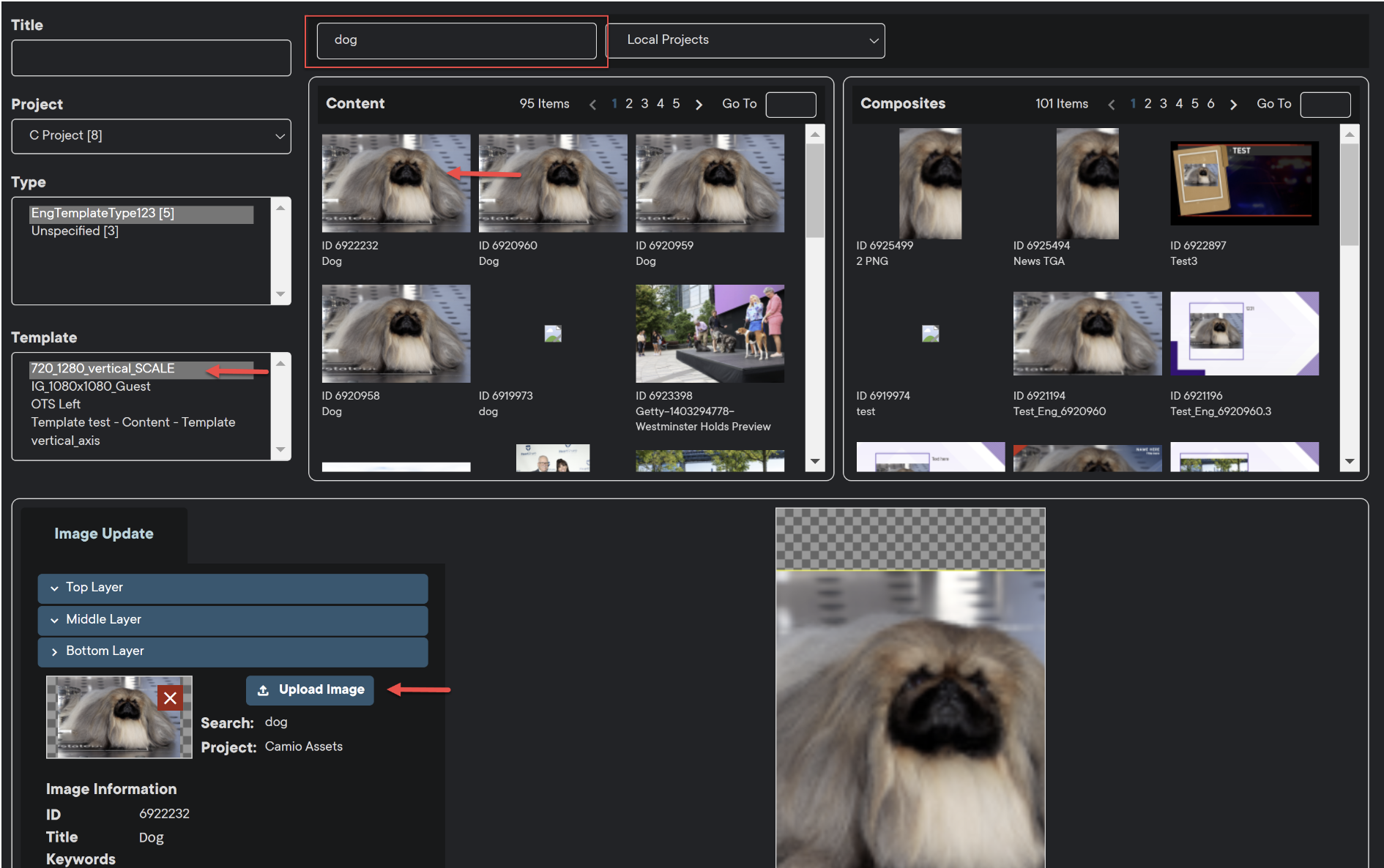Image resolution: width=1384 pixels, height=868 pixels.
Task: Select Content thumbnail ID 6922232 Dog
Action: point(396,183)
